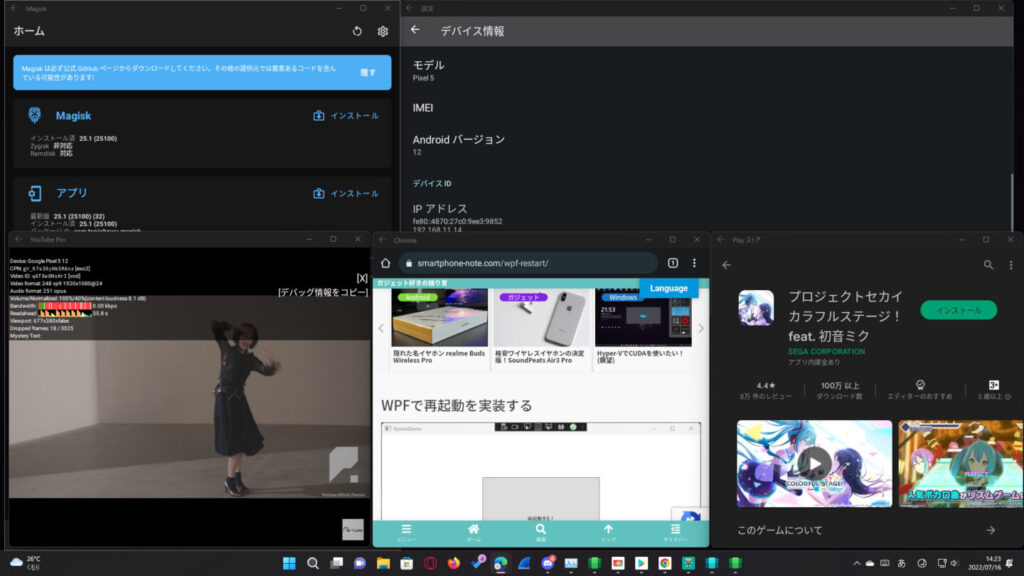Viewport: 1024px width, 576px height.
Task: Install the Magisk app from アプリ card
Action: pyautogui.click(x=346, y=193)
